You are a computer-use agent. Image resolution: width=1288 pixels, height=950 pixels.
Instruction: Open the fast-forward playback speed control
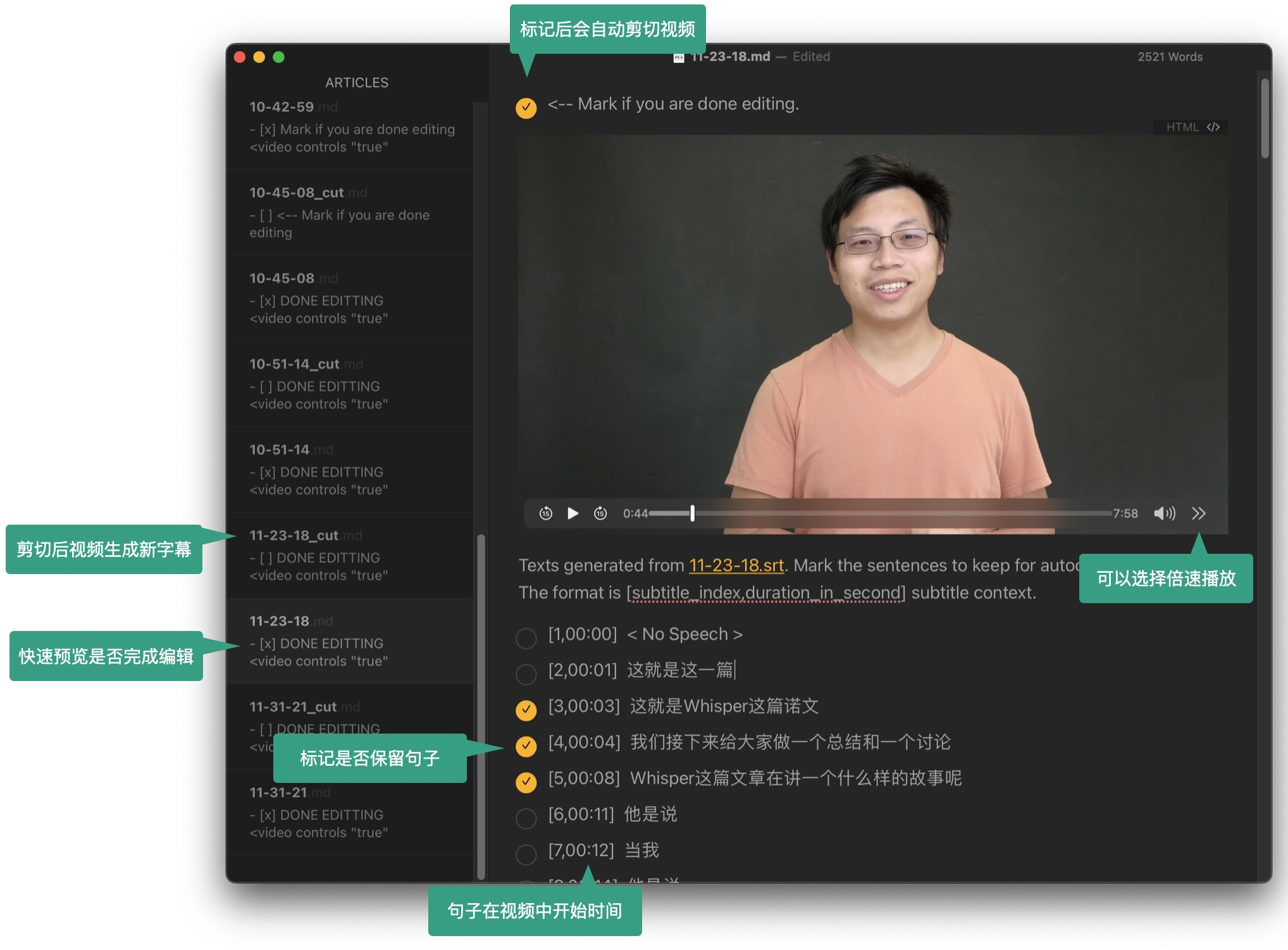click(x=1198, y=514)
